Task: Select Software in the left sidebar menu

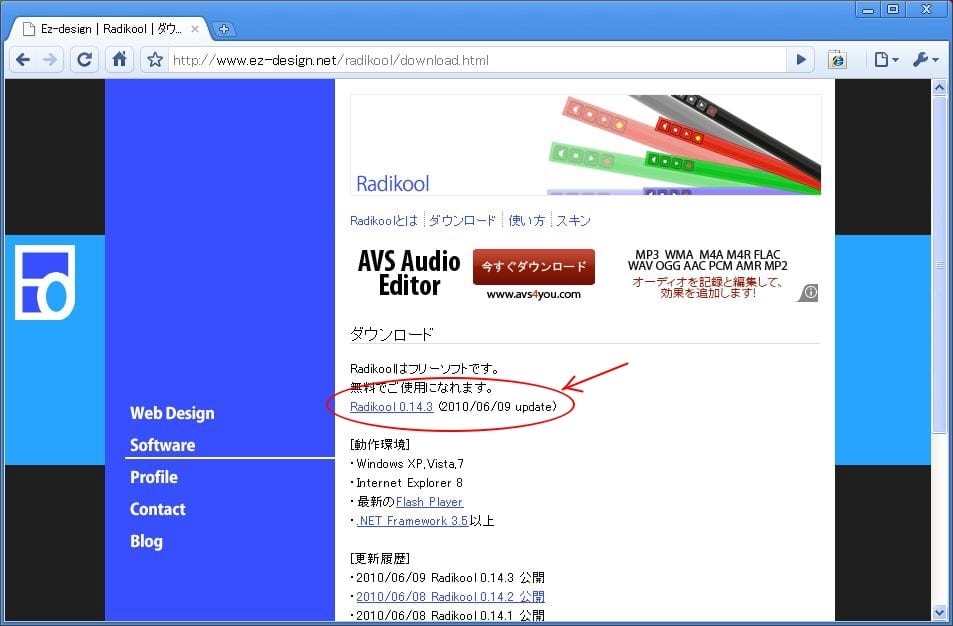Action: [162, 445]
